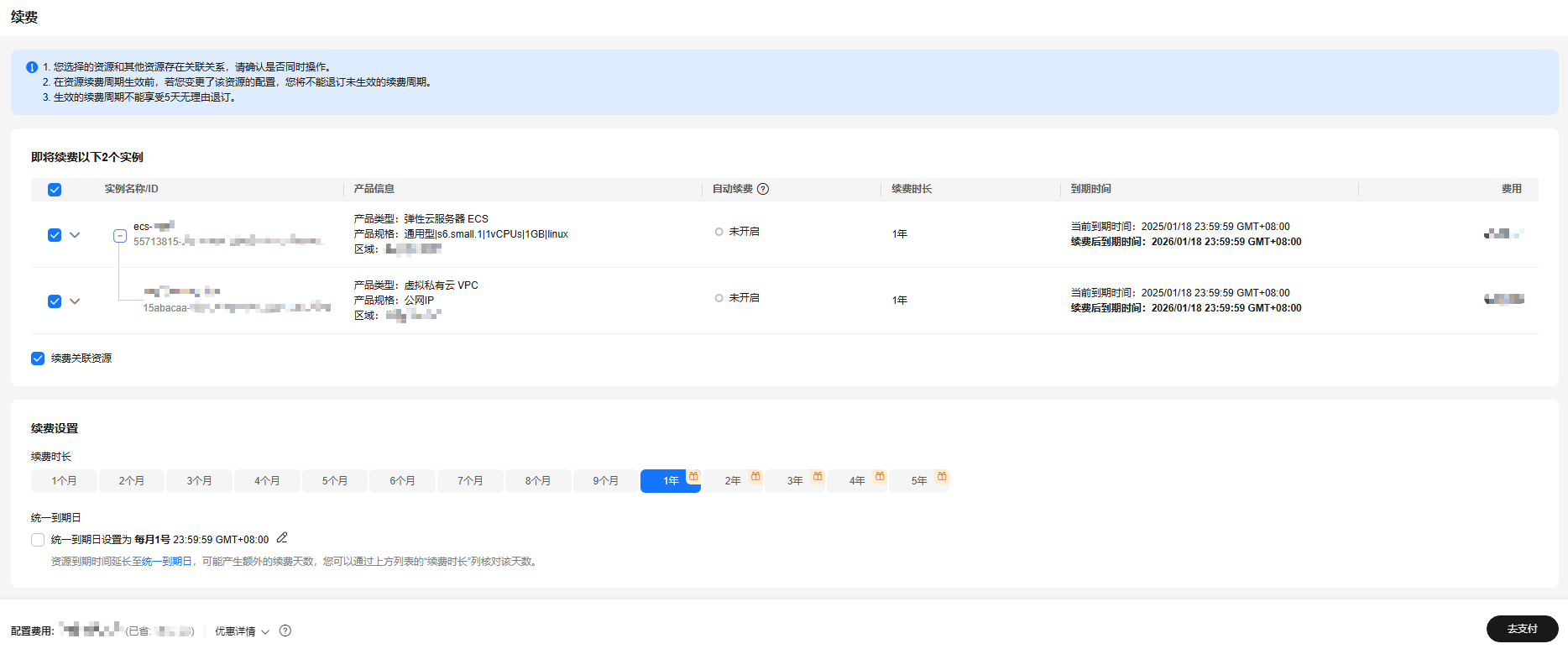Click the 1年 duration cell in the VPC row
This screenshot has width=1568, height=649.
tap(900, 301)
